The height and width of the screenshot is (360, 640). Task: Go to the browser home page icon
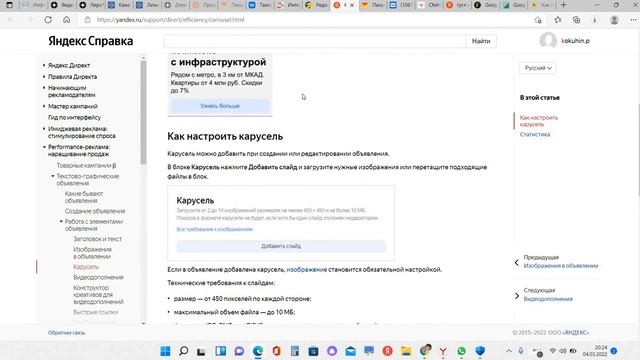click(67, 20)
